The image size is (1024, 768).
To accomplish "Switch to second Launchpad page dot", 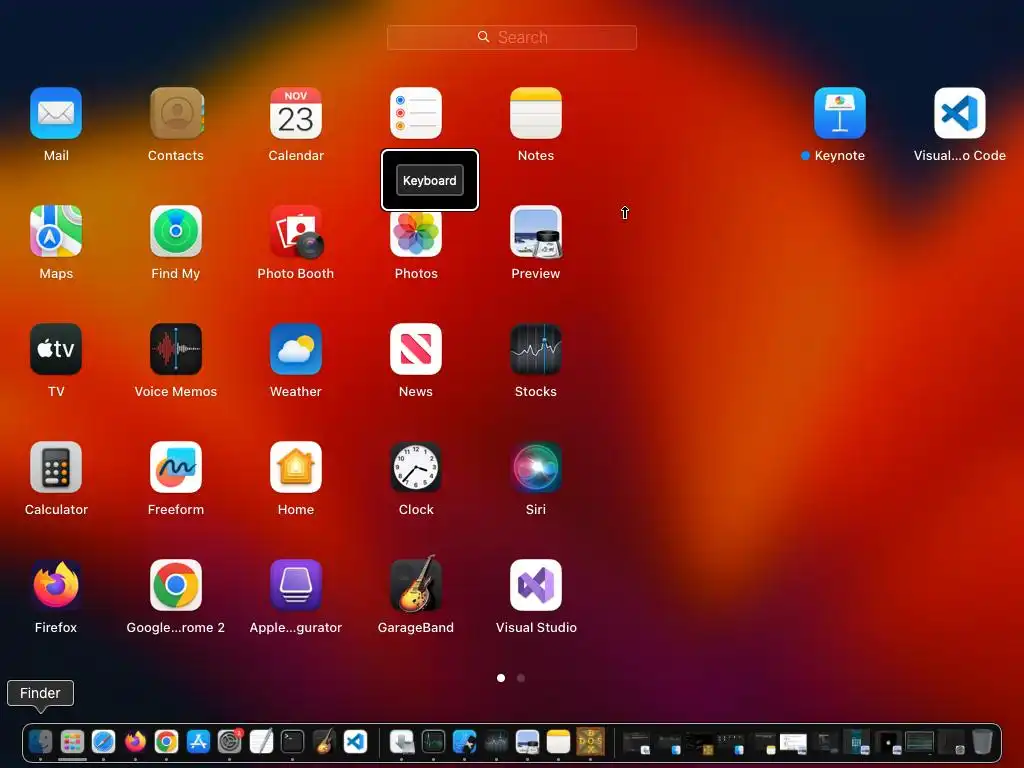I will [x=520, y=678].
